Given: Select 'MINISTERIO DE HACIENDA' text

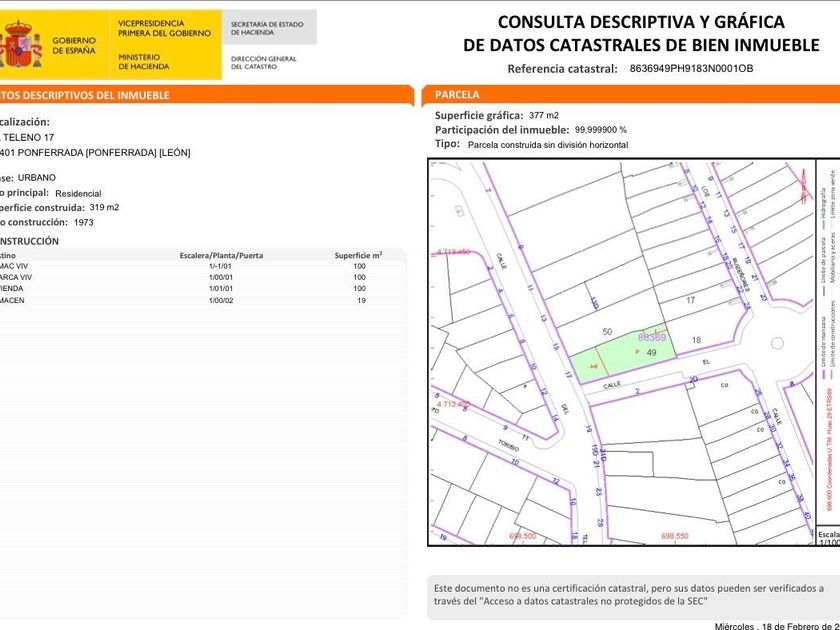Looking at the screenshot, I should pyautogui.click(x=144, y=62).
